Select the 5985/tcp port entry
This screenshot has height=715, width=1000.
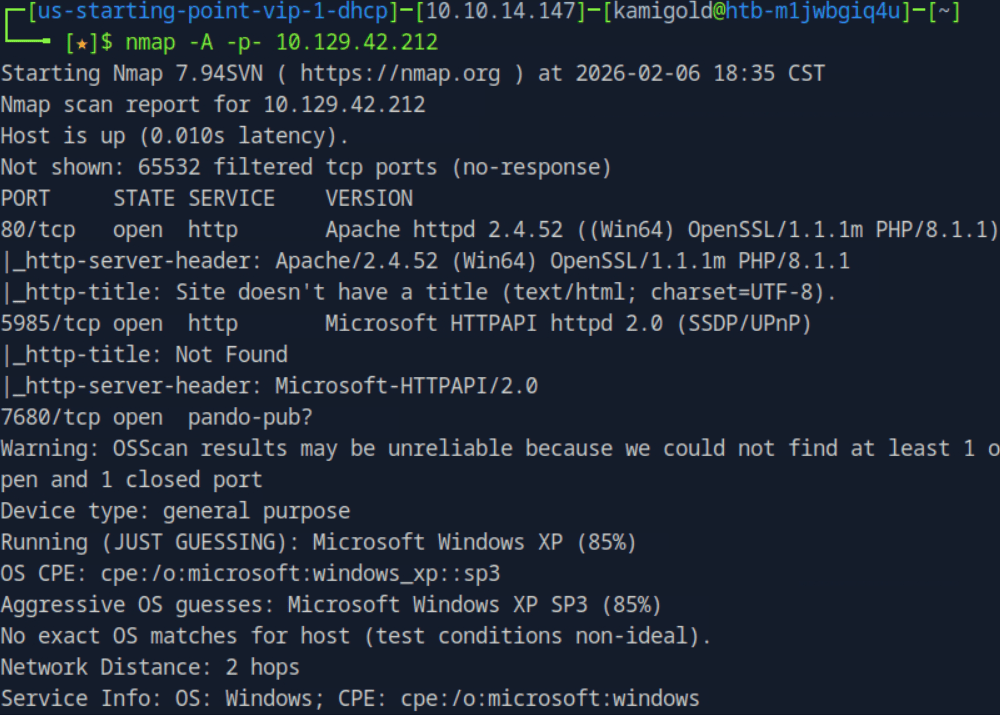(x=50, y=323)
